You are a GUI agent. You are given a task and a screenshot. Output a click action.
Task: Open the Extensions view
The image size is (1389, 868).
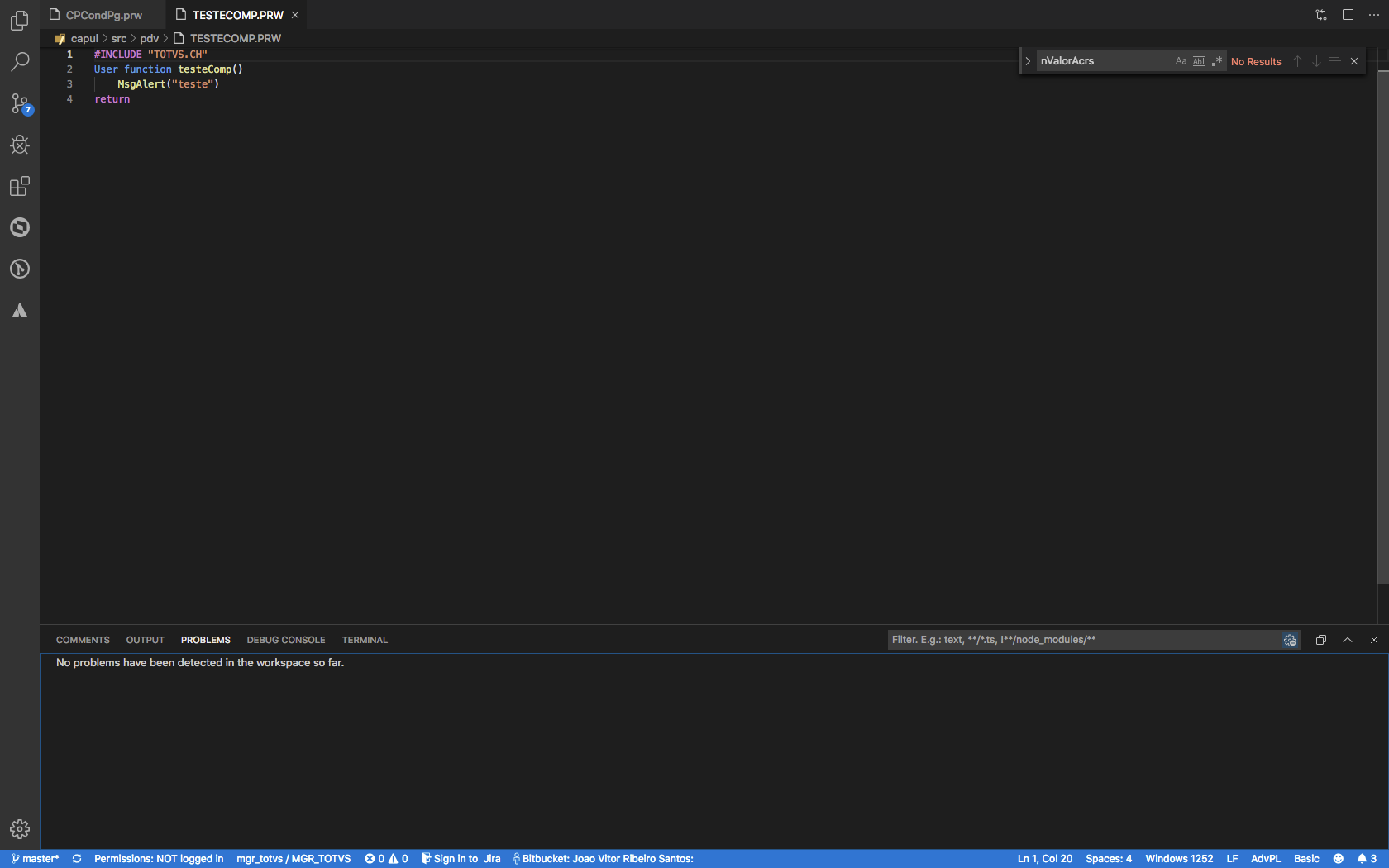coord(19,186)
